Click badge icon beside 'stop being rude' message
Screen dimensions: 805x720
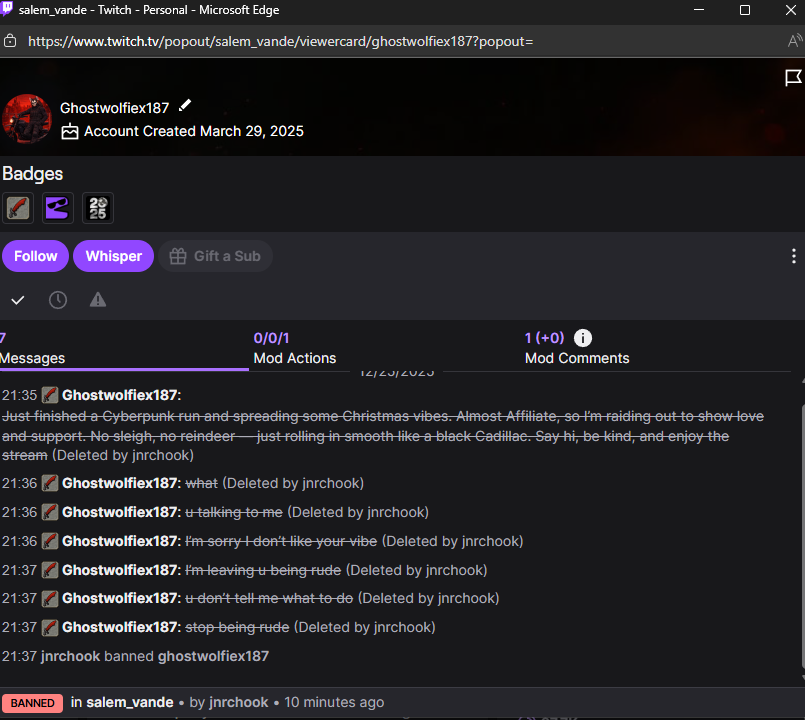(x=50, y=627)
